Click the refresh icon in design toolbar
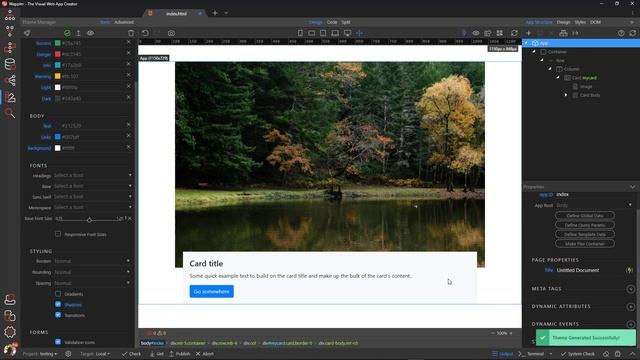 pyautogui.click(x=514, y=33)
